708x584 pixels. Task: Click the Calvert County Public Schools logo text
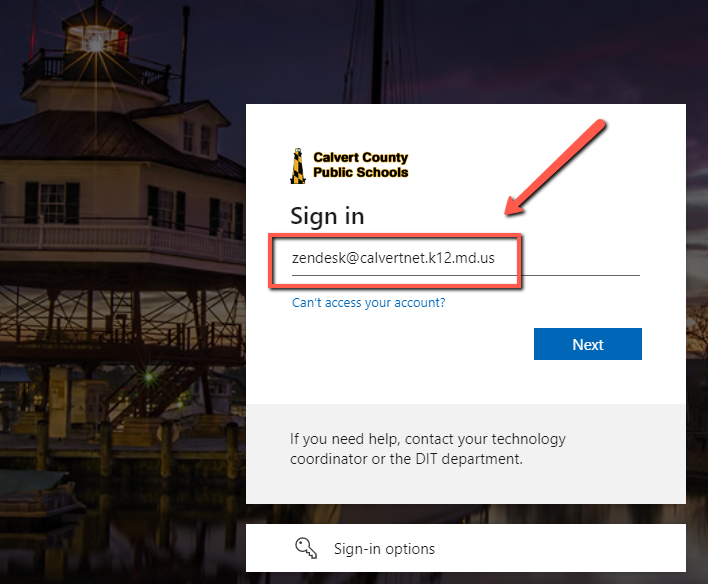[x=360, y=165]
